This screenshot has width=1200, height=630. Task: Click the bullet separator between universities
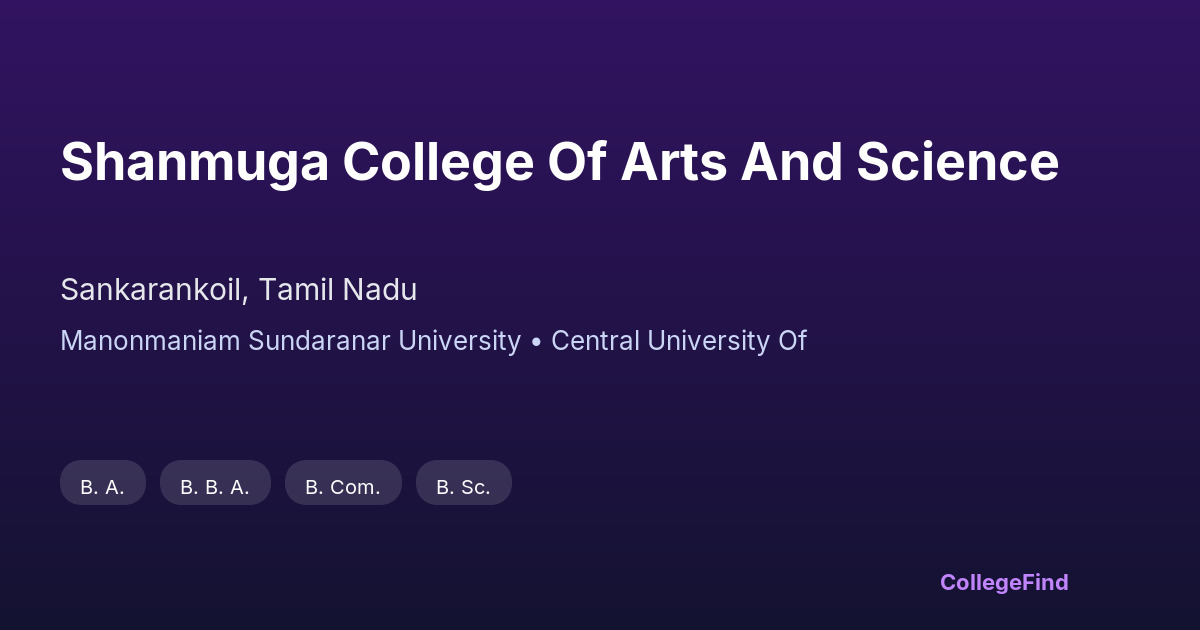[x=536, y=341]
